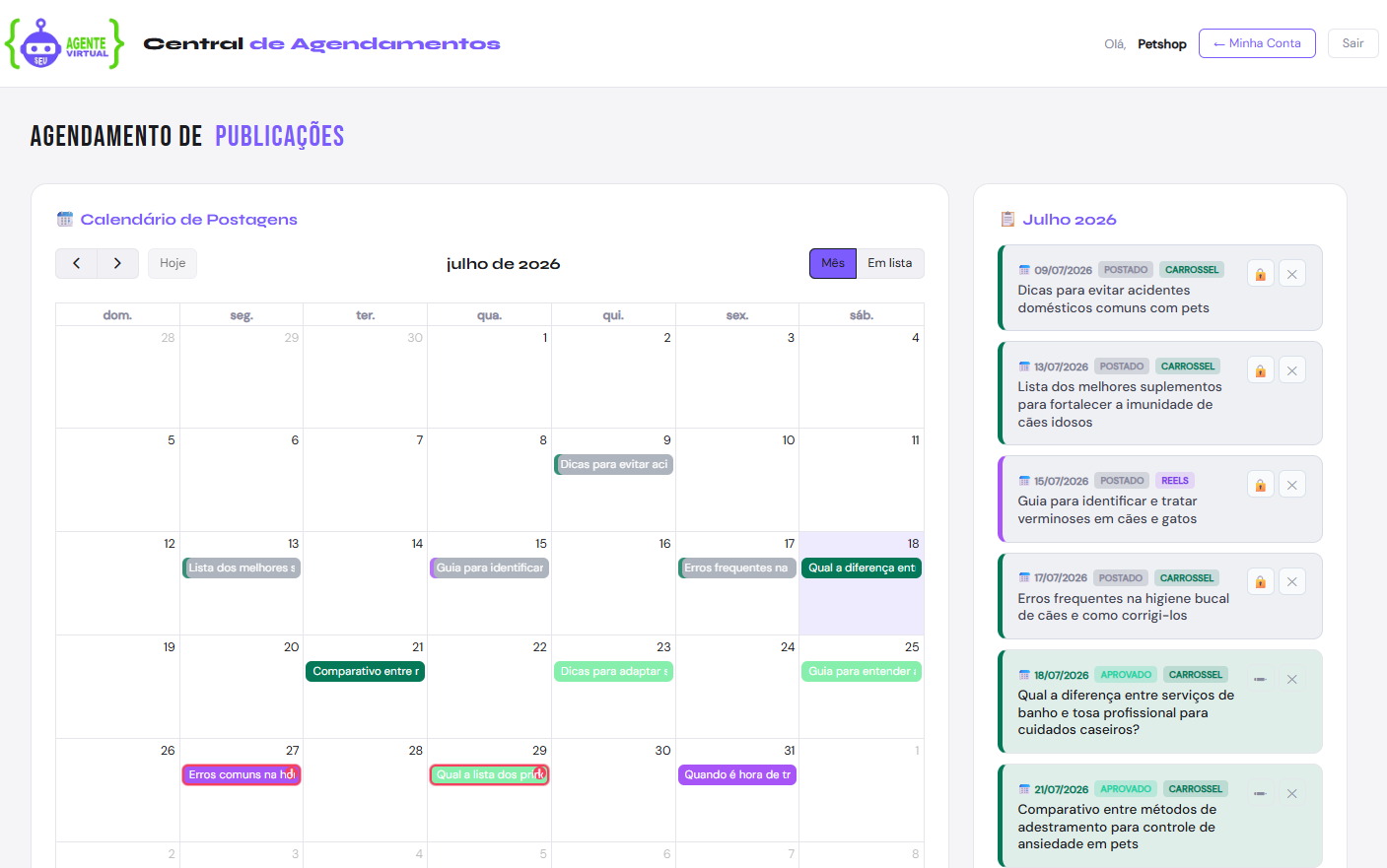Click APROVADO badge on 21/07/2026 post
Viewport: 1387px width, 868px height.
(x=1126, y=789)
